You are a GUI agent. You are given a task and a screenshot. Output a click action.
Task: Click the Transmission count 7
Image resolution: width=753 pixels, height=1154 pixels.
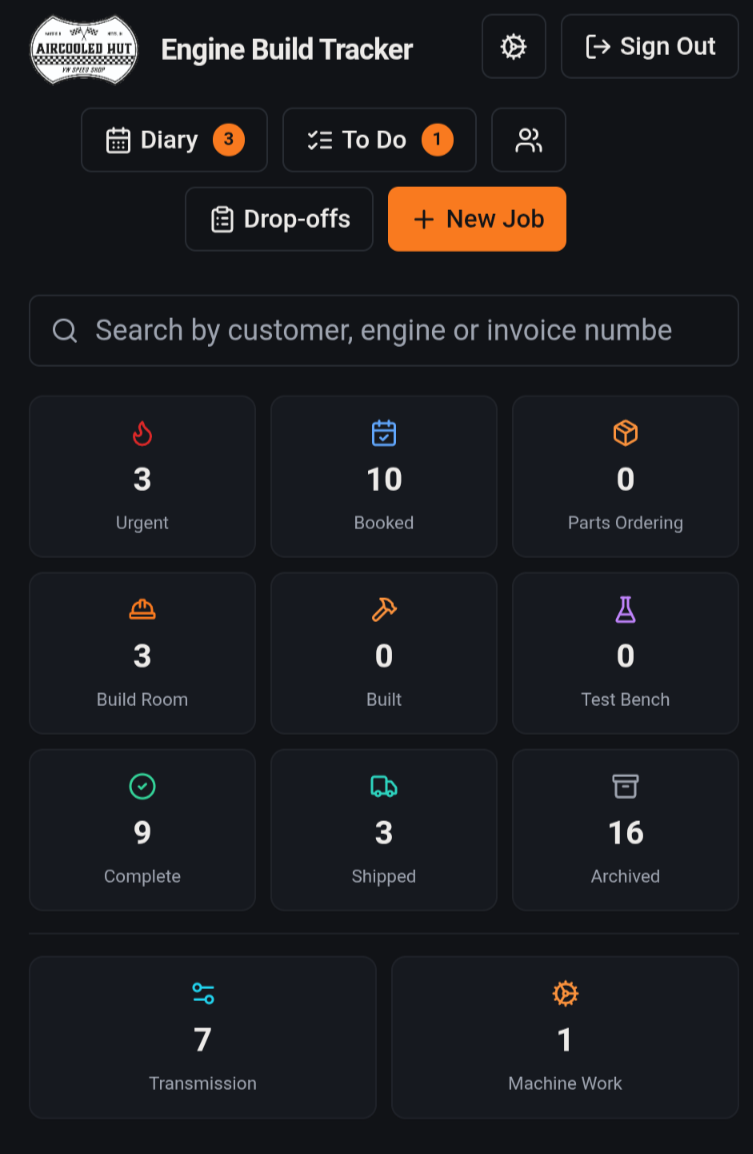(x=202, y=1040)
